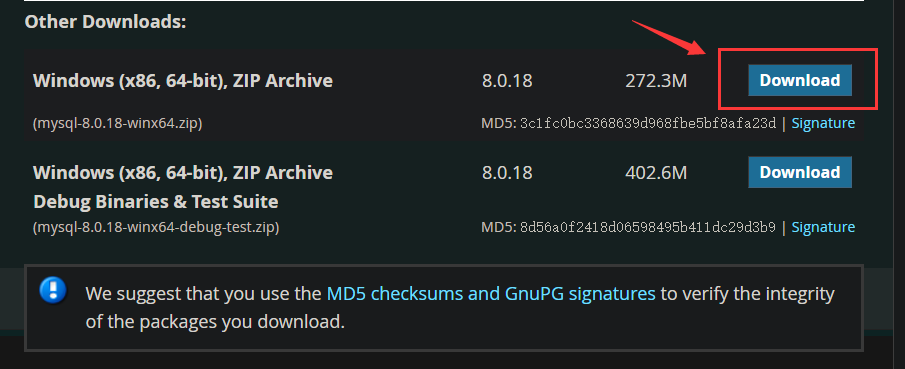The image size is (905, 369).
Task: Click the red arrow annotation
Action: [671, 38]
